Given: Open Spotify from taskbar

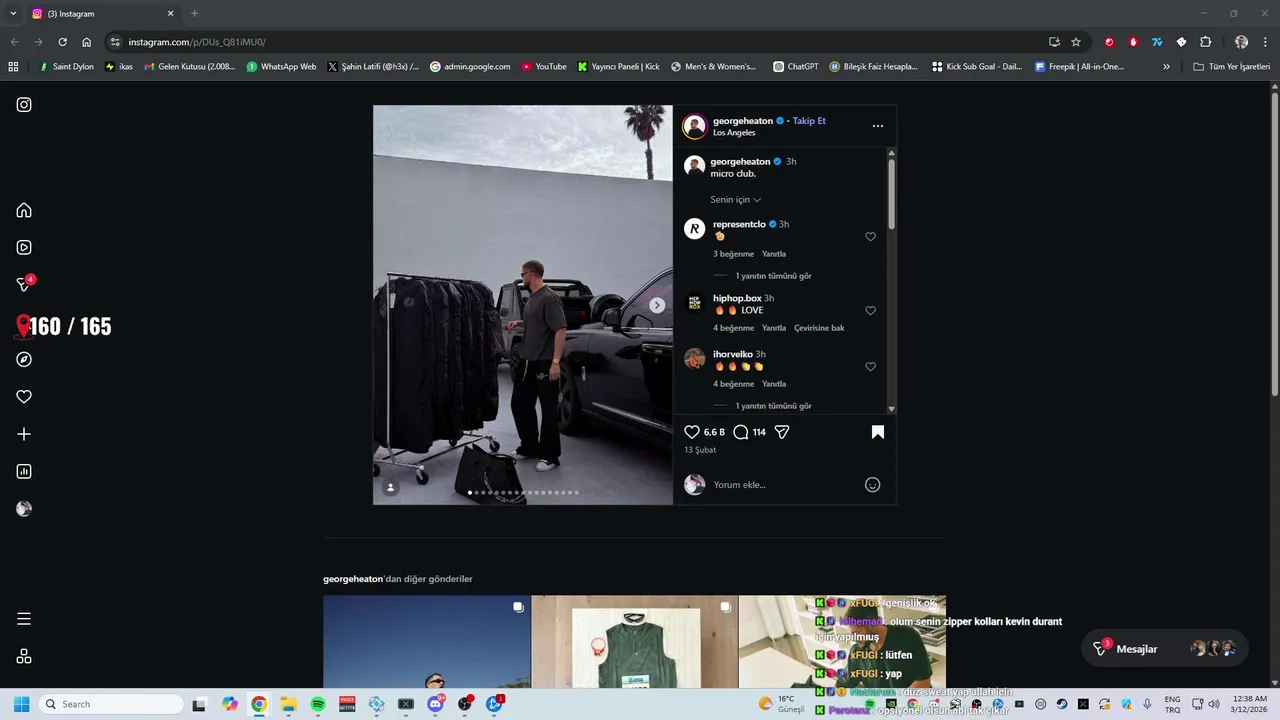Looking at the screenshot, I should coord(318,704).
